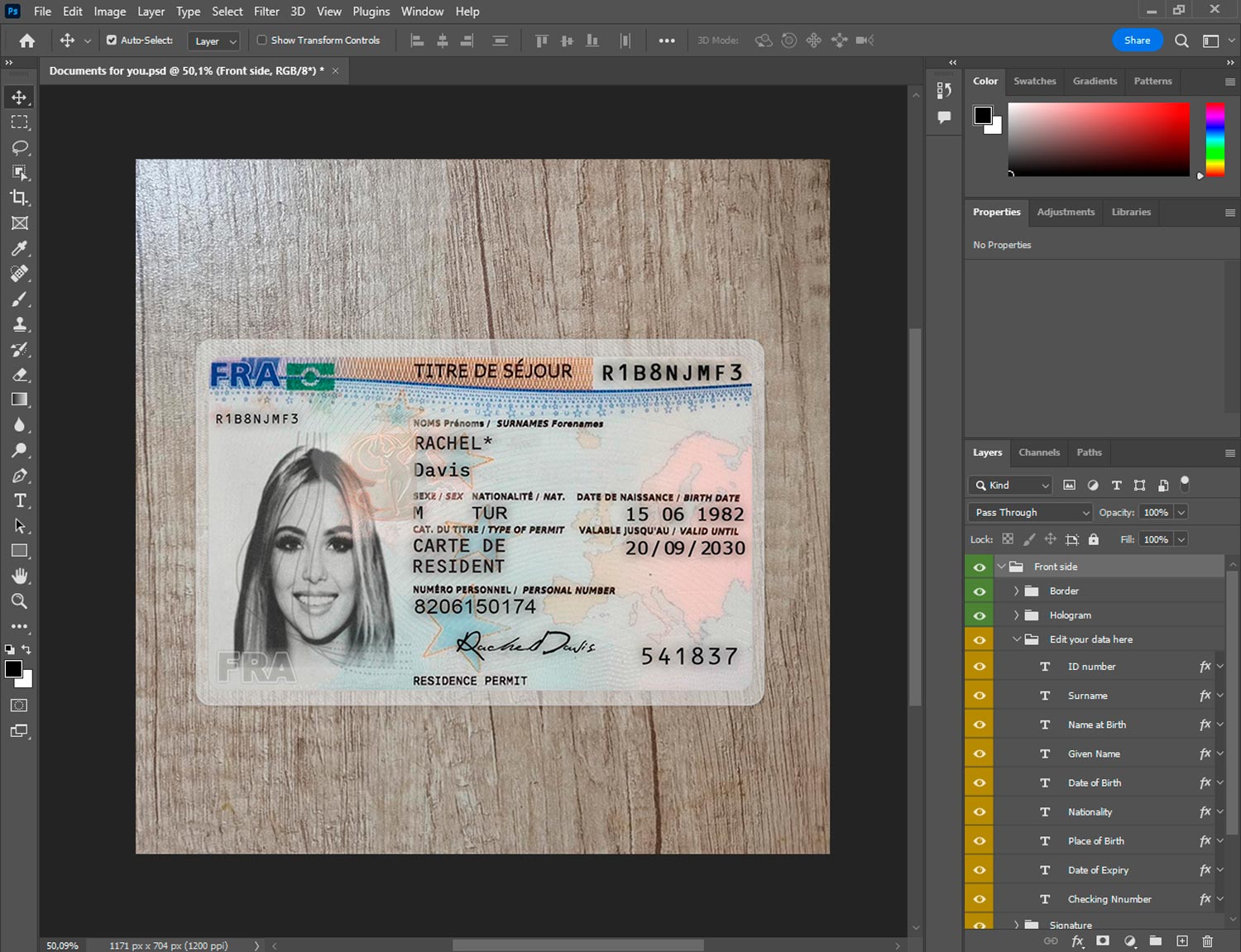1241x952 pixels.
Task: Hide the Border layer group
Action: click(980, 591)
